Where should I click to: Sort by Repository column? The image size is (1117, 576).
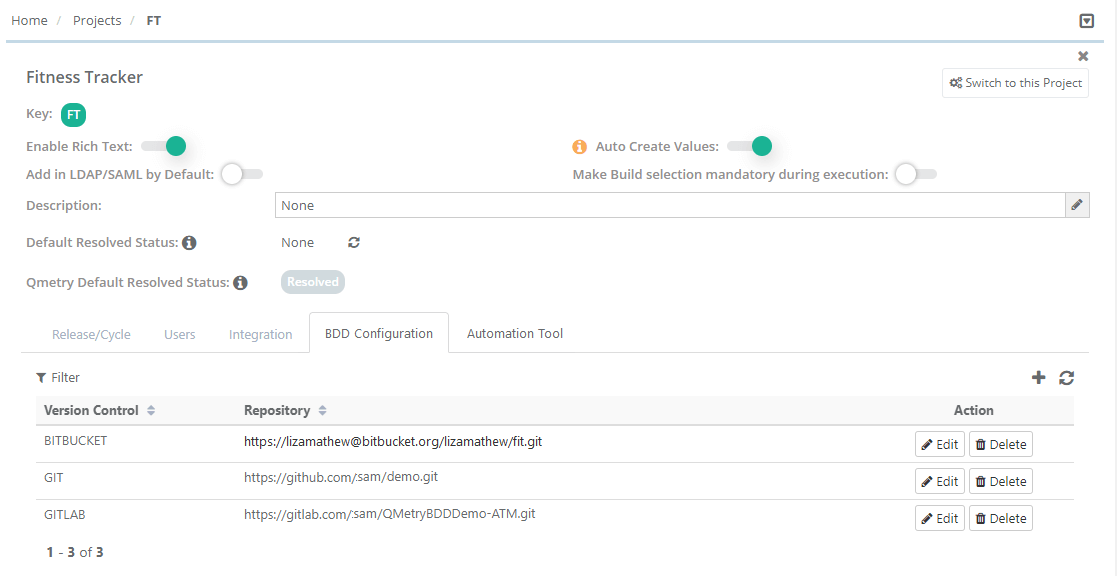285,410
